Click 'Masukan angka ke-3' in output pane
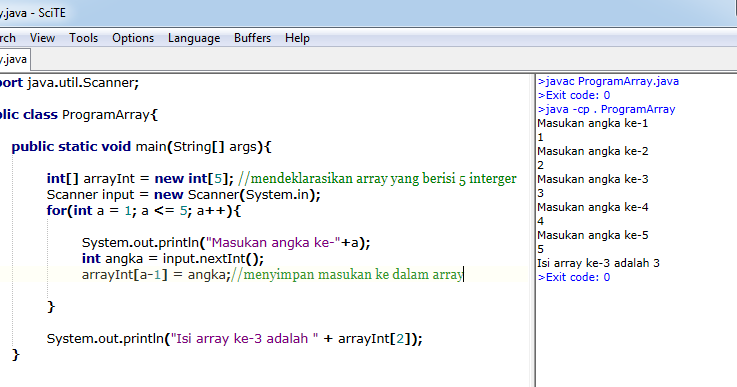737x387 pixels. click(x=593, y=180)
